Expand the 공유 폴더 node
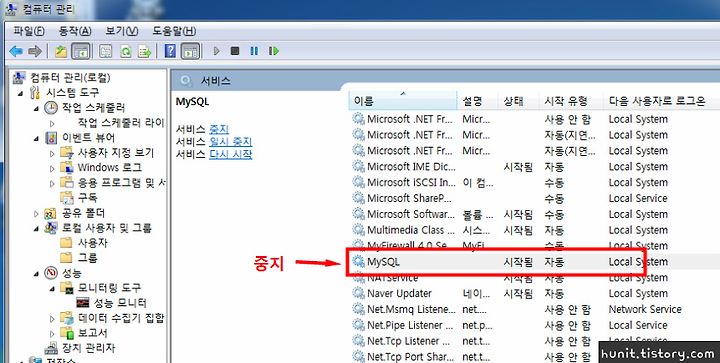Screen dimensions: 720x363 pos(36,213)
